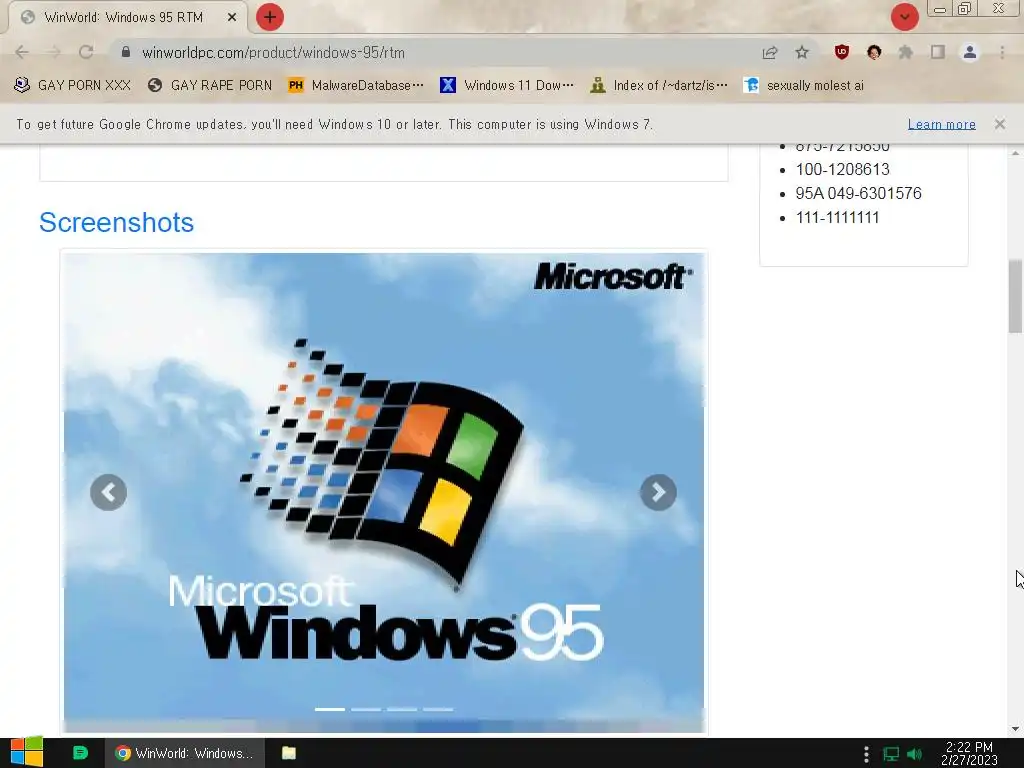Click the address bar URL

273,53
